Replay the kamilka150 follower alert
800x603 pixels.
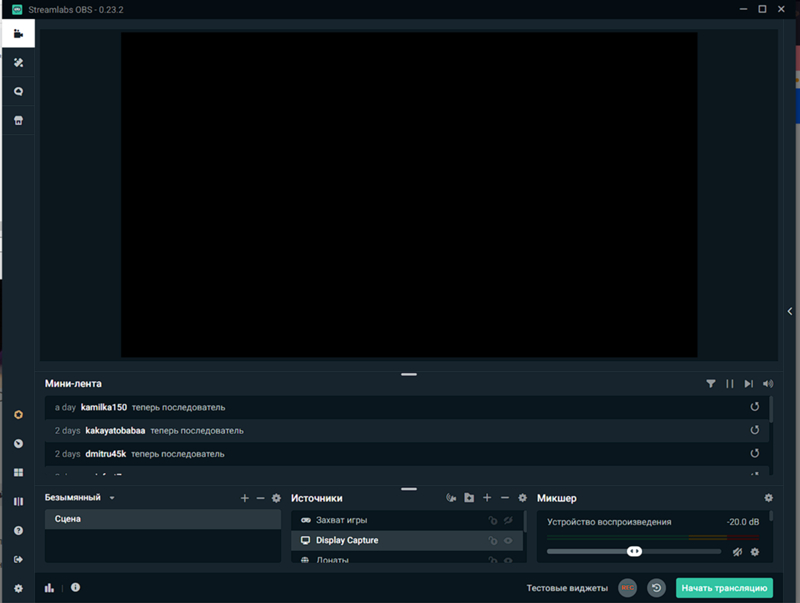(x=755, y=407)
